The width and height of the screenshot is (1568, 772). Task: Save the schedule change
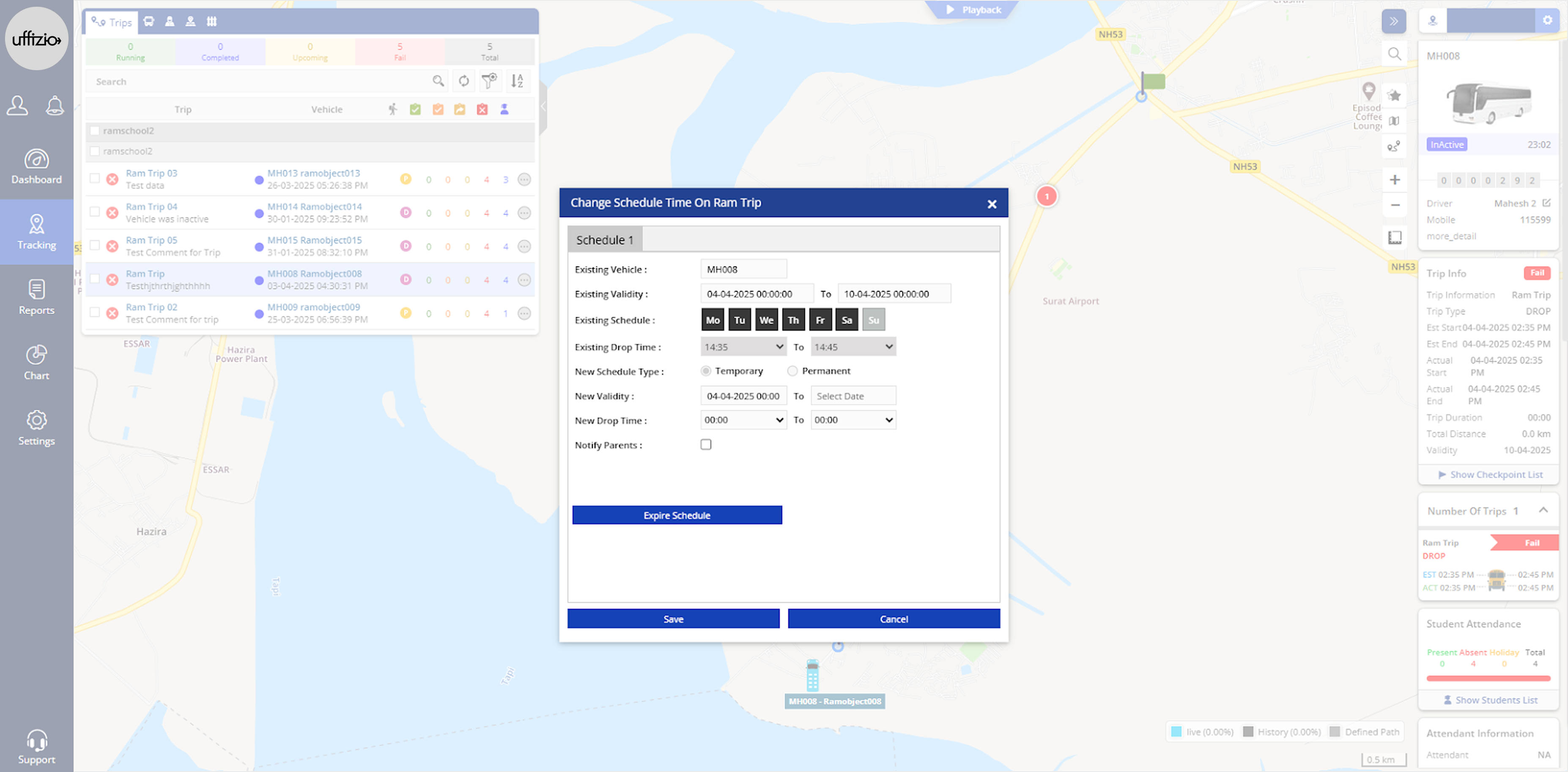pyautogui.click(x=673, y=618)
